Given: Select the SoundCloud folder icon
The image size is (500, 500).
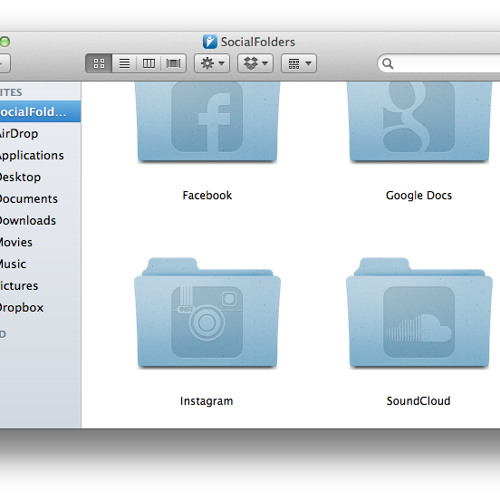Looking at the screenshot, I should (x=419, y=313).
